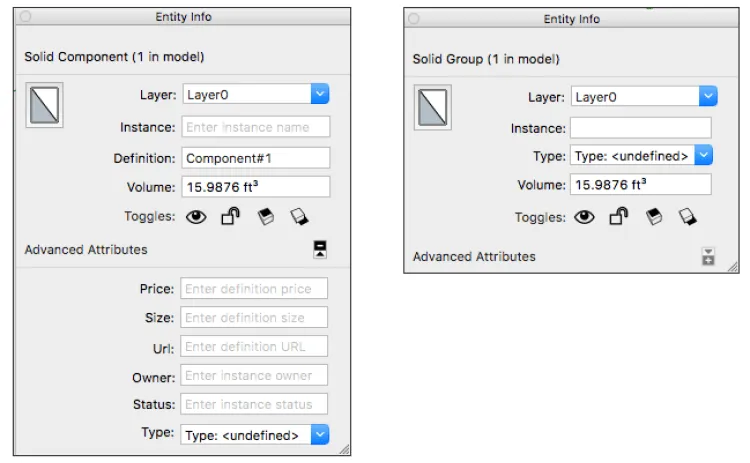Viewport: 750px width, 463px height.
Task: Toggle cast shadows icon in Solid Component panel
Action: coord(299,217)
